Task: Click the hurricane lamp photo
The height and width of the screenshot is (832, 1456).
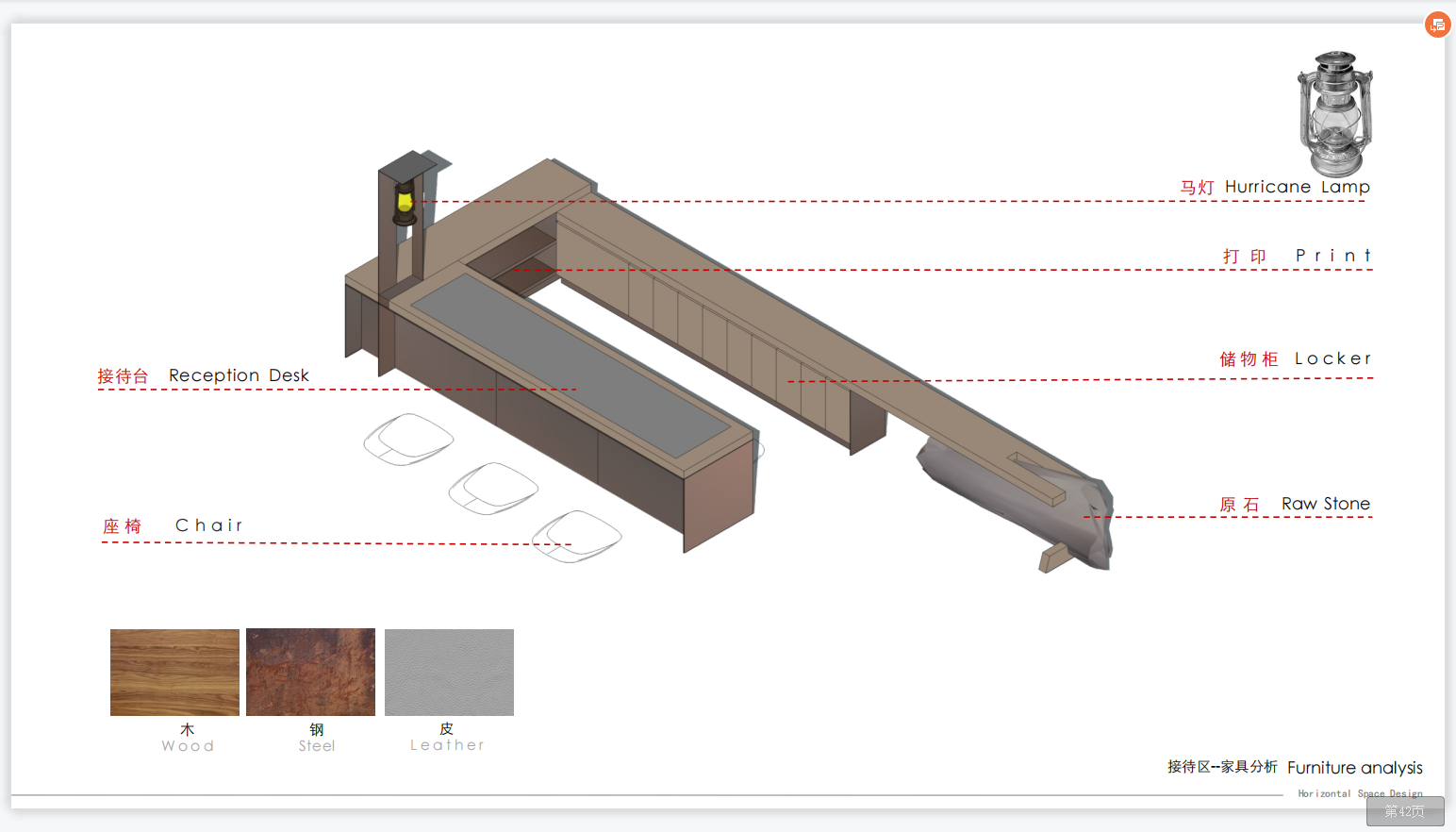Action: [x=1335, y=114]
